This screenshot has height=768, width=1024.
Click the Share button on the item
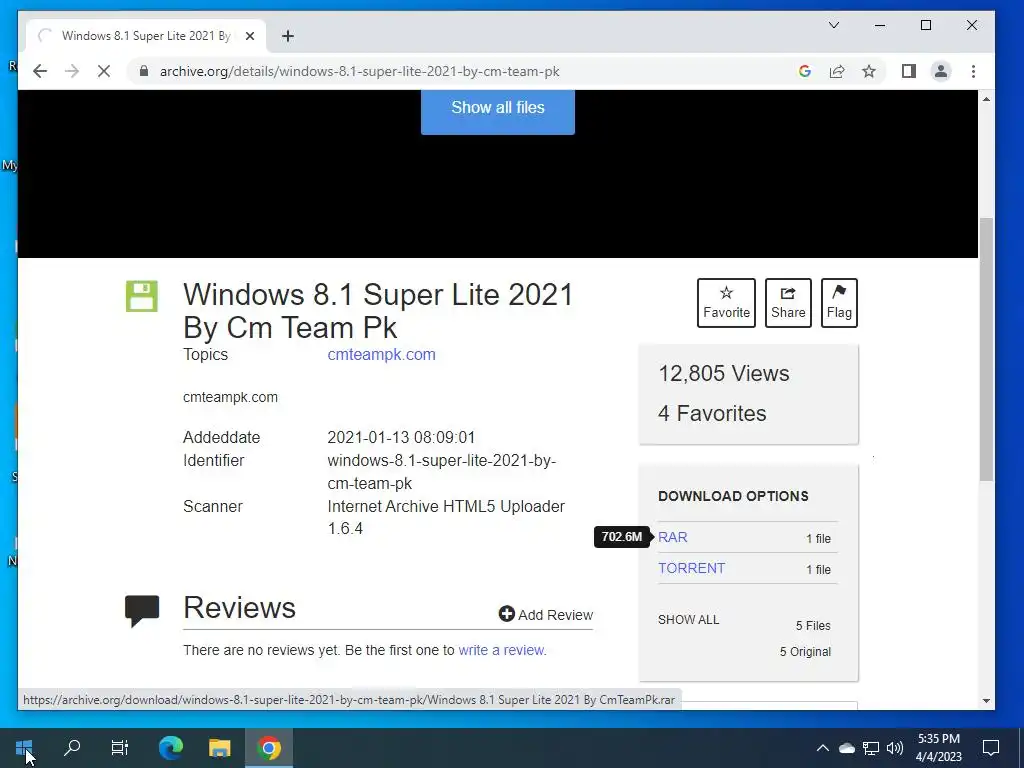[788, 303]
